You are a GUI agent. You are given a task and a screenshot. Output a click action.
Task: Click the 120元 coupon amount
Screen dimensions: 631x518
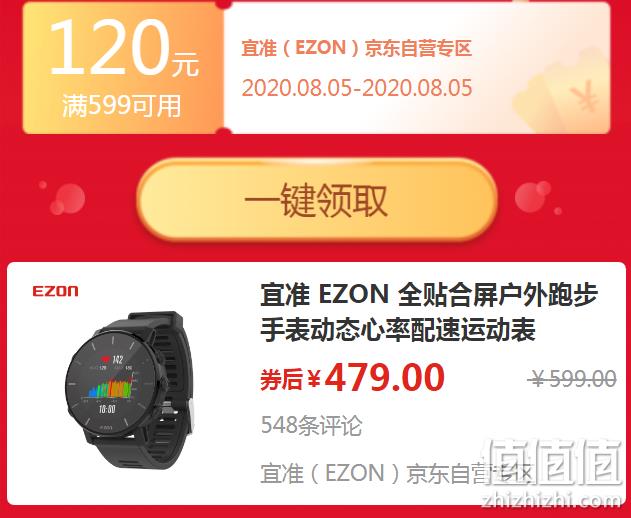(124, 48)
